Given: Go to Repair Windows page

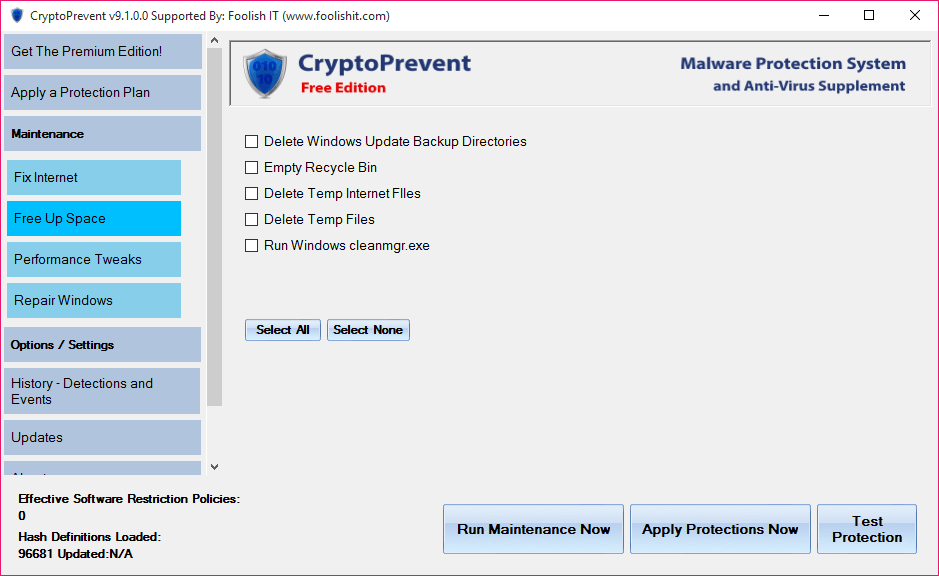Looking at the screenshot, I should click(94, 301).
